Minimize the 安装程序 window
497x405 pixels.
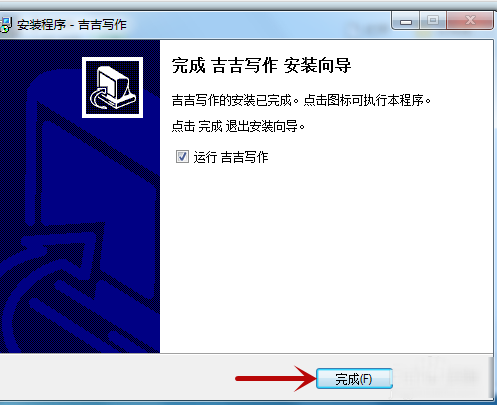(406, 21)
